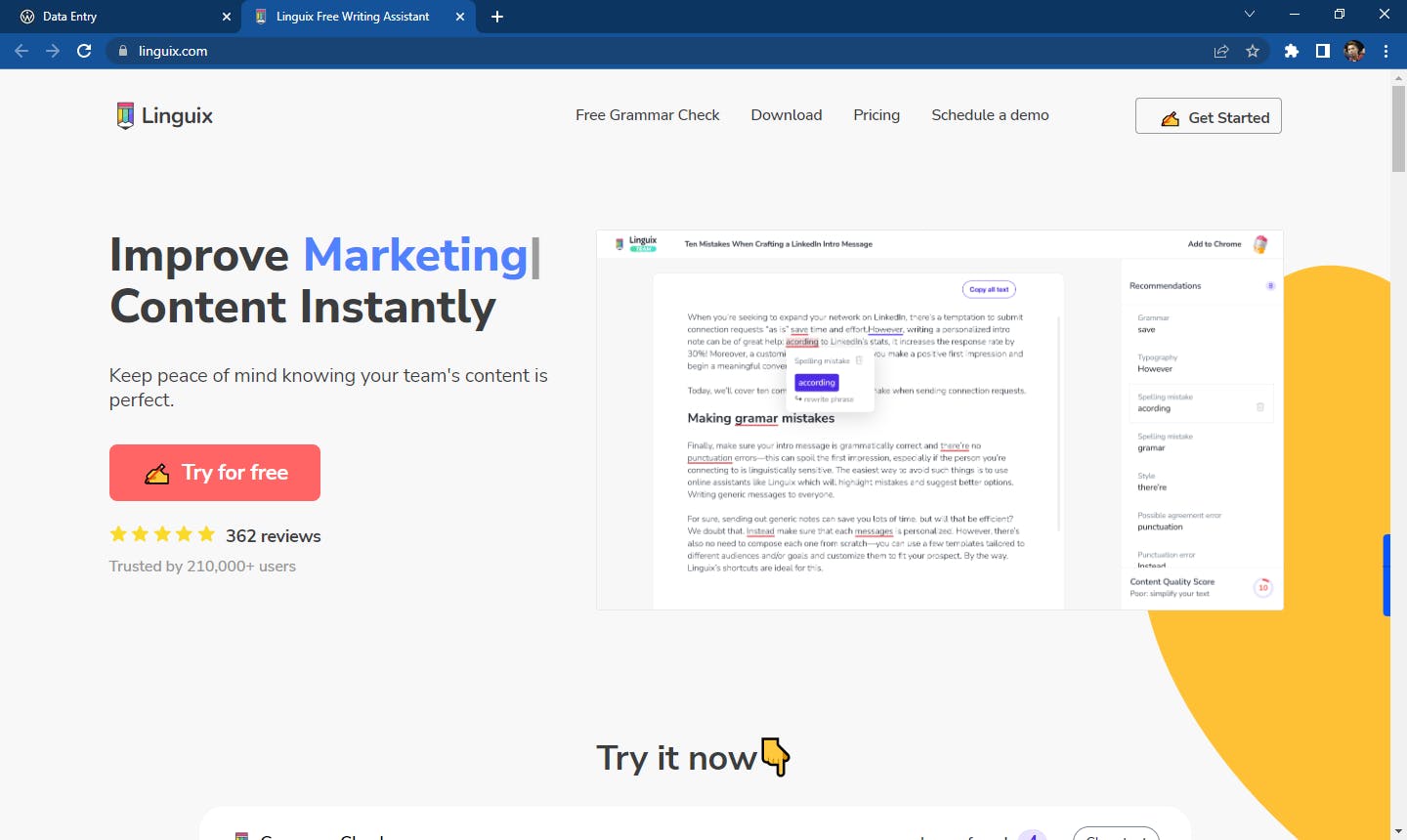Viewport: 1407px width, 840px height.
Task: Reload the current page
Action: pos(84,51)
